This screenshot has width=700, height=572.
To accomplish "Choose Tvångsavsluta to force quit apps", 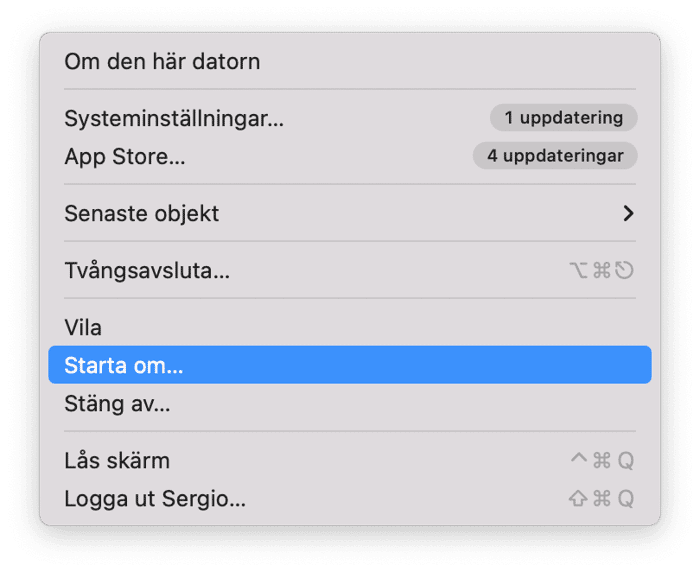I will (x=147, y=270).
